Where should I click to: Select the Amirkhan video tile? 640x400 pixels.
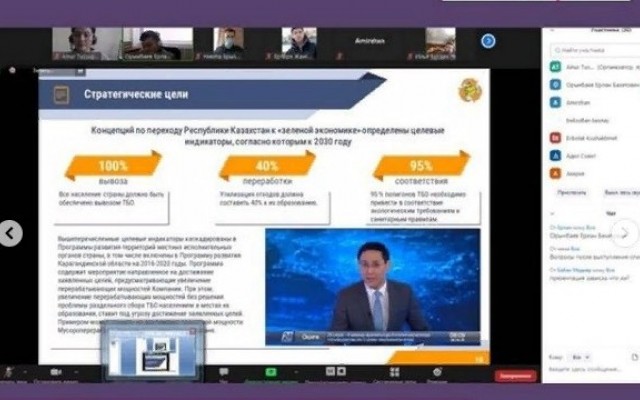pyautogui.click(x=370, y=41)
